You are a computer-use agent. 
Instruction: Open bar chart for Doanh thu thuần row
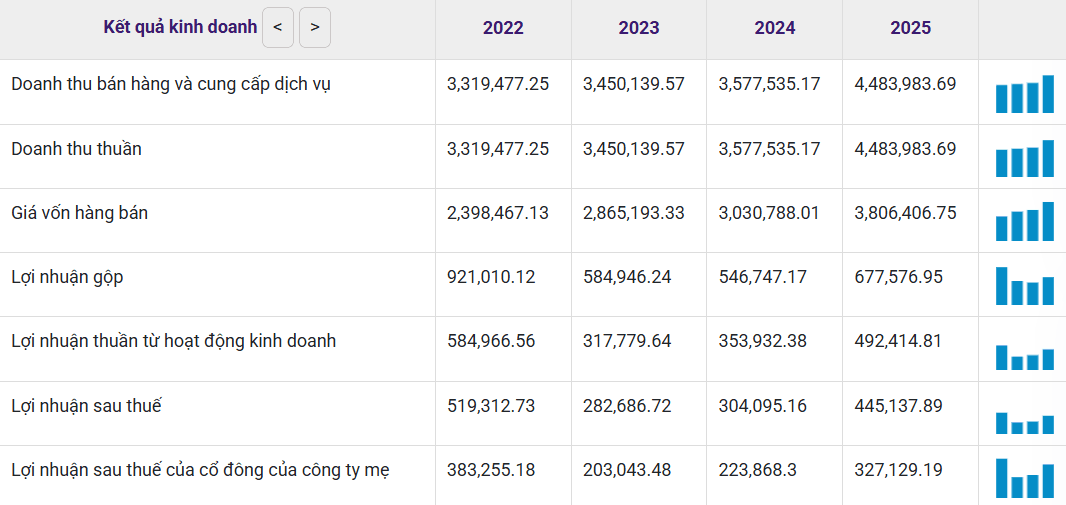click(1025, 158)
